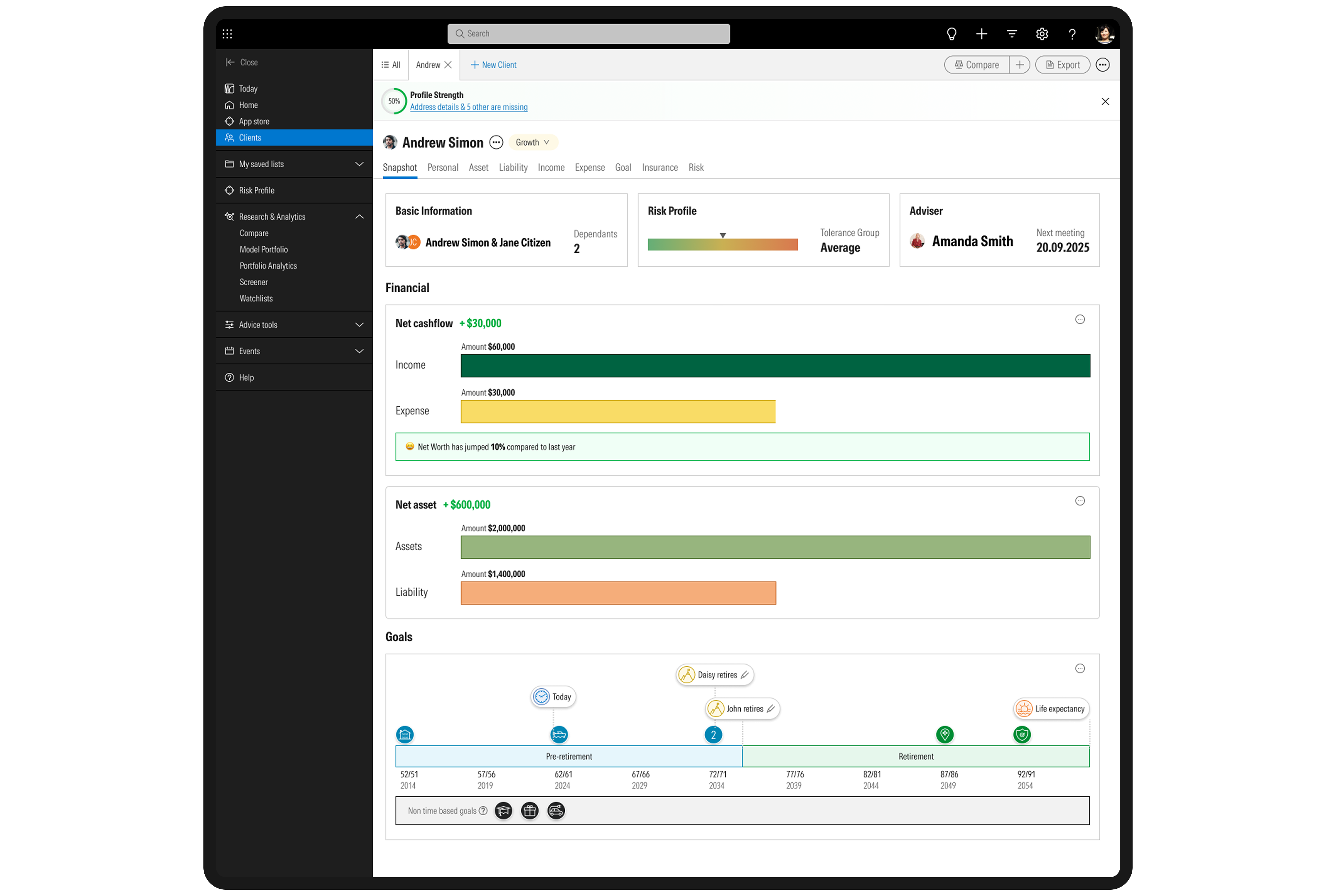Screen dimensions: 1336x896
Task: Click the risk tolerance gradient bar
Action: pyautogui.click(x=723, y=245)
